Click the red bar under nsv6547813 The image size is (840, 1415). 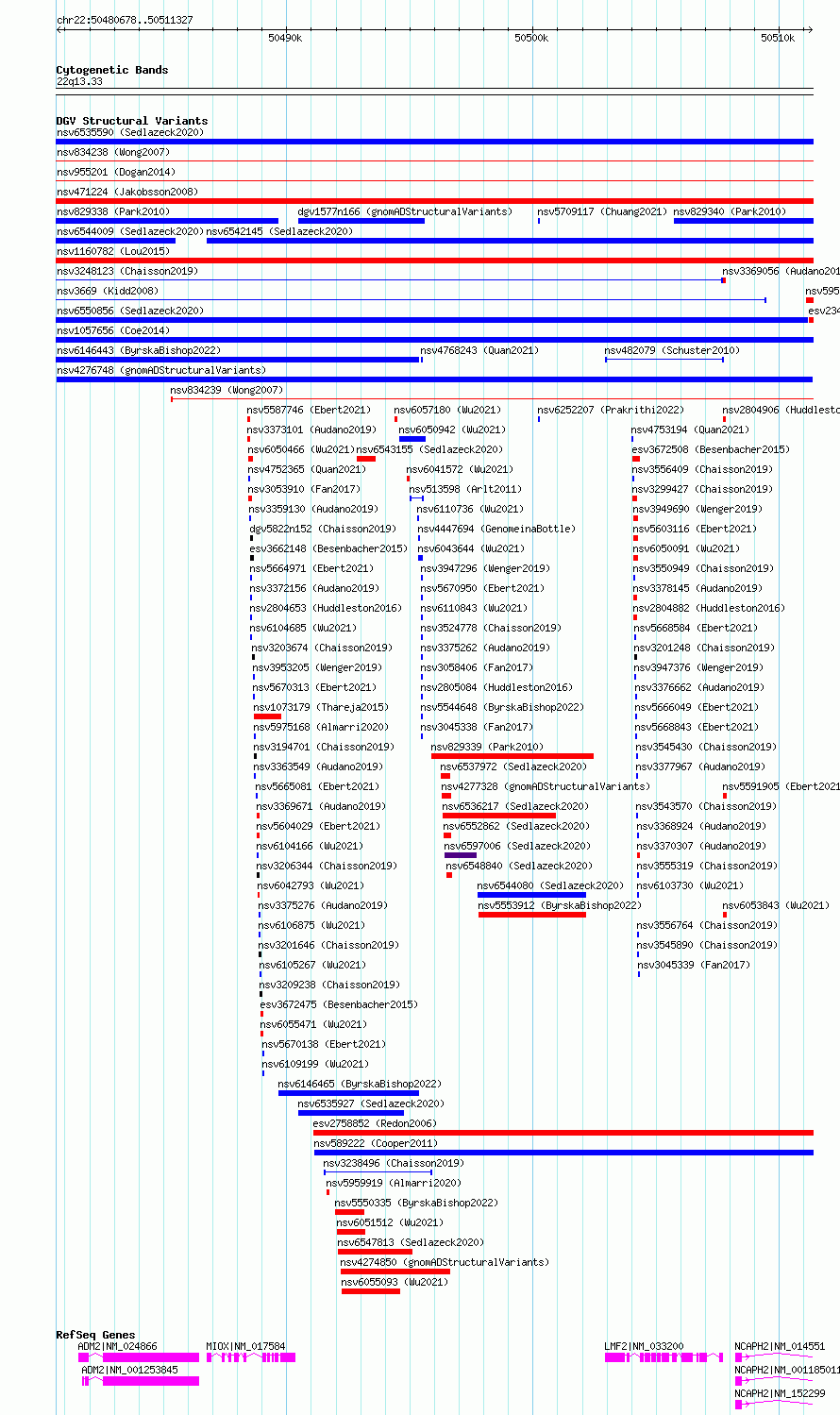click(375, 1252)
